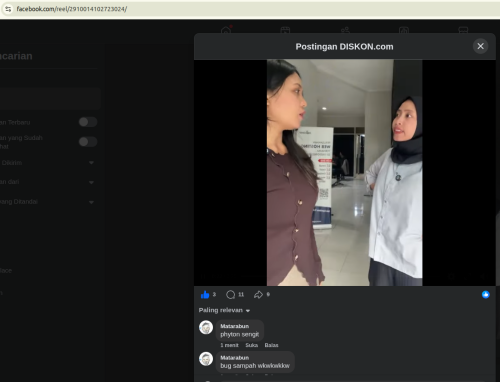Expand the 'Ditandai' filter dropdown in sidebar
The height and width of the screenshot is (382, 500).
point(91,202)
